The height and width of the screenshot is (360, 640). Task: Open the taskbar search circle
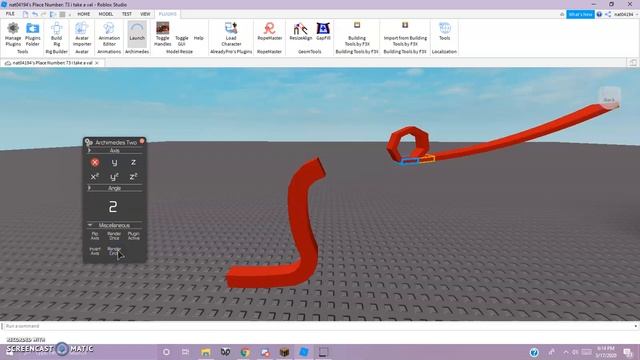pyautogui.click(x=166, y=352)
